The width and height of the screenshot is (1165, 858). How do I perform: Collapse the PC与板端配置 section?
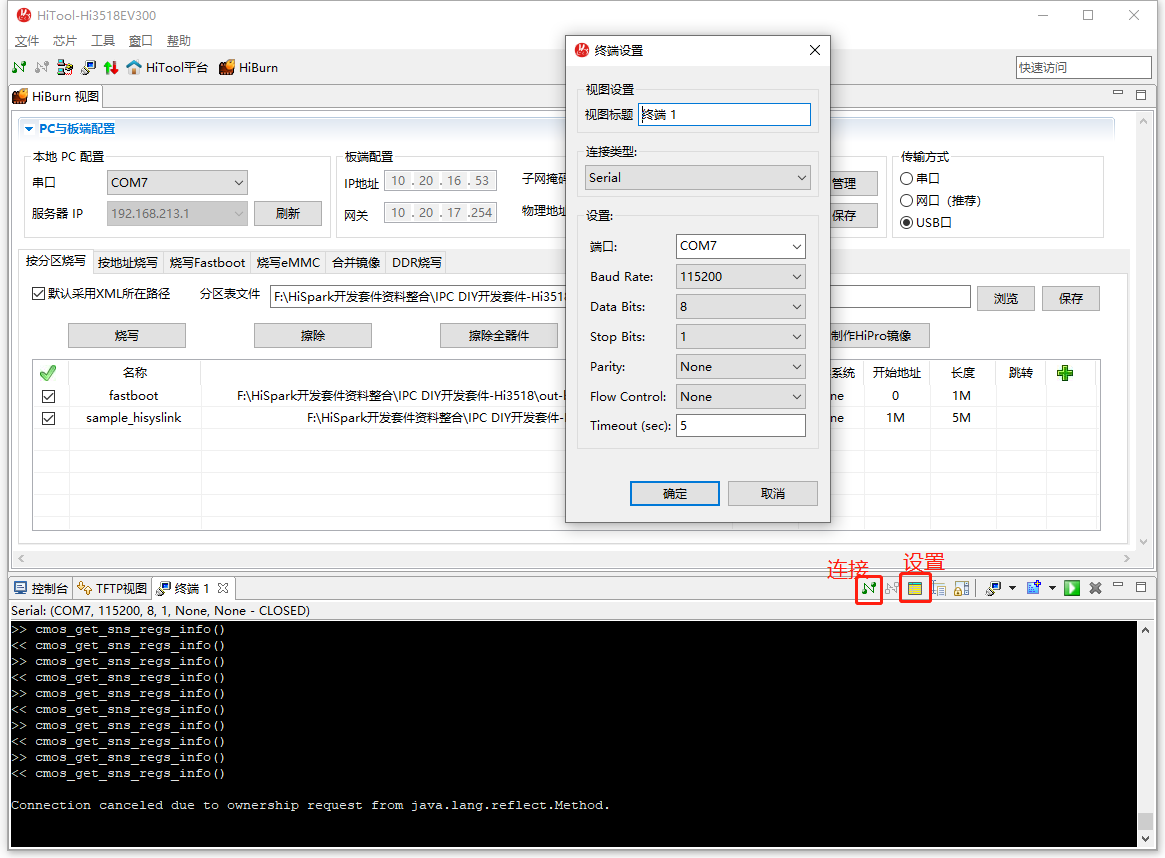[29, 129]
